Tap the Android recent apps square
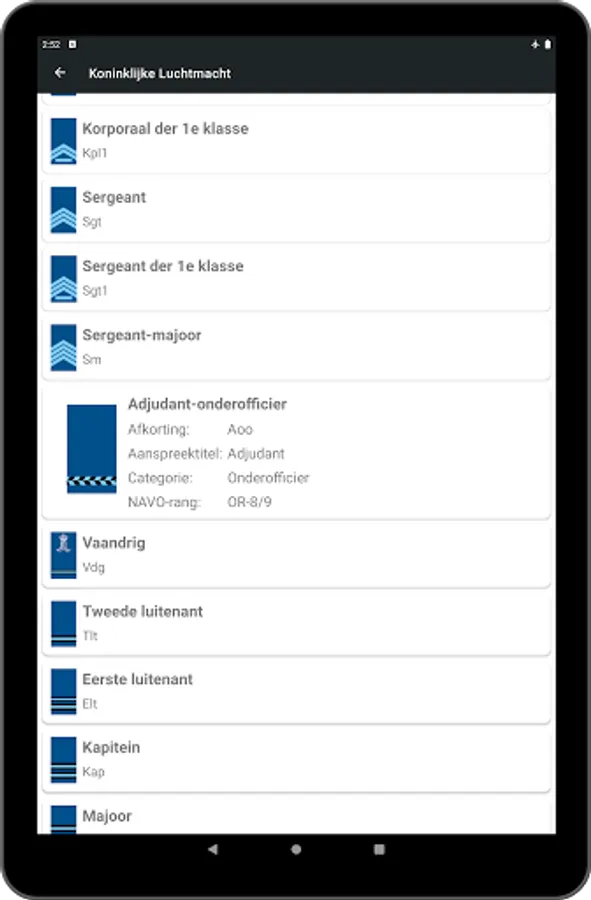 379,849
